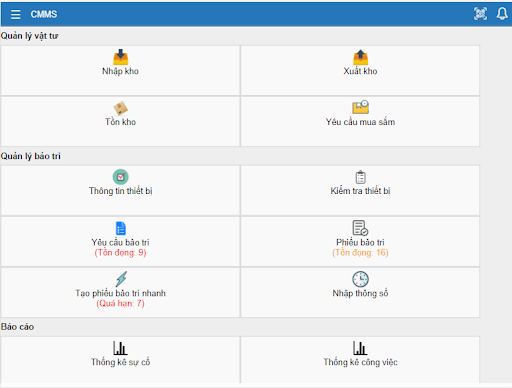
Task: Open Nhập kho label
Action: [120, 71]
